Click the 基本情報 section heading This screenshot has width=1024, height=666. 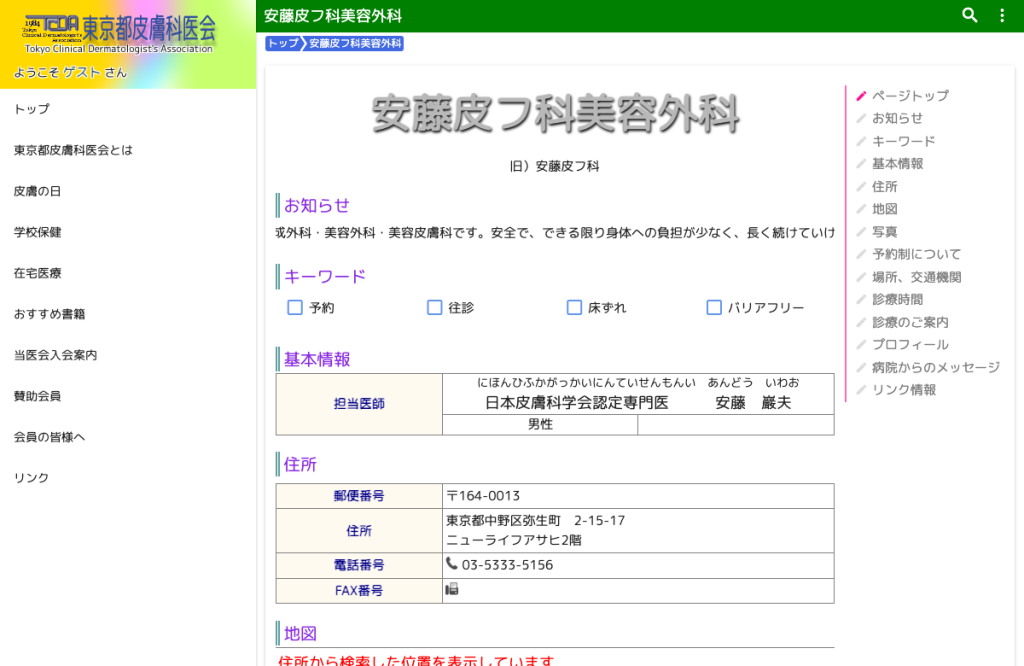[x=317, y=360]
